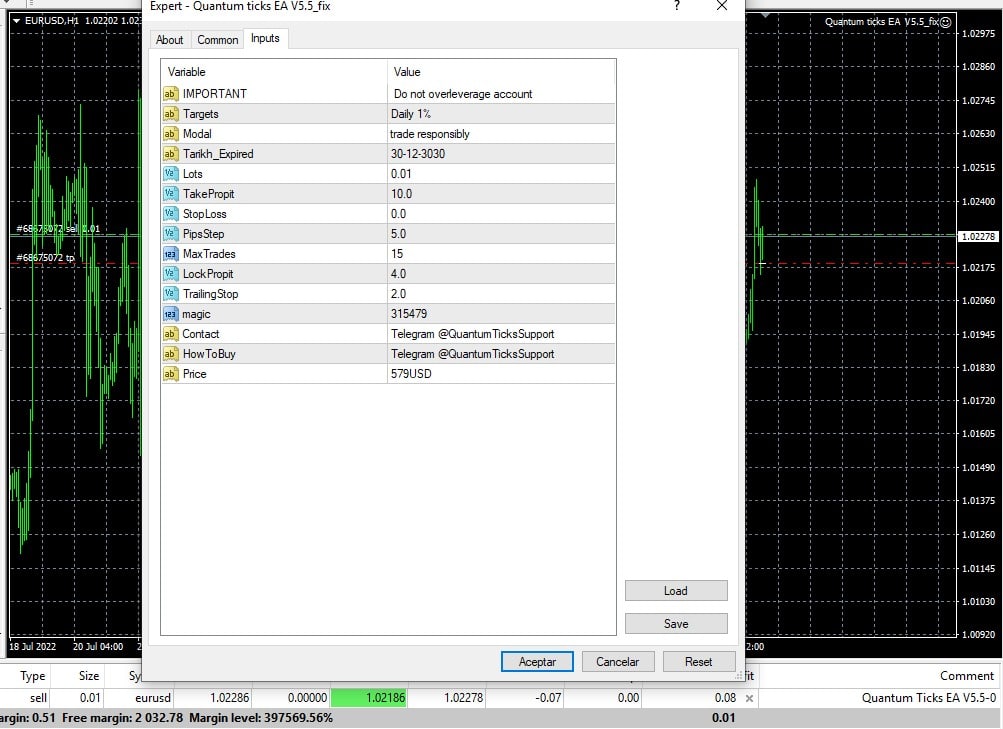Click the #68675072 tp line label on chart
Screen dimensions: 1003x729
pyautogui.click(x=45, y=258)
